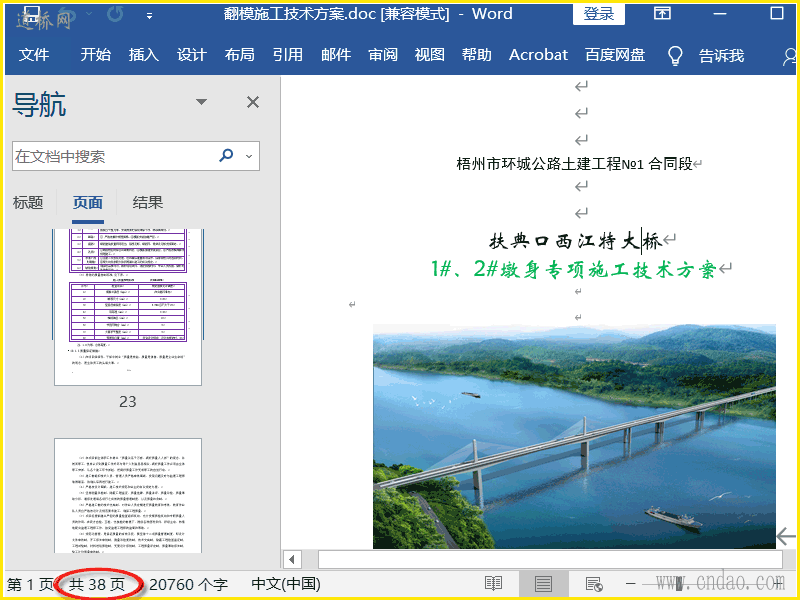Click the 中文(中国) language indicator

click(286, 584)
